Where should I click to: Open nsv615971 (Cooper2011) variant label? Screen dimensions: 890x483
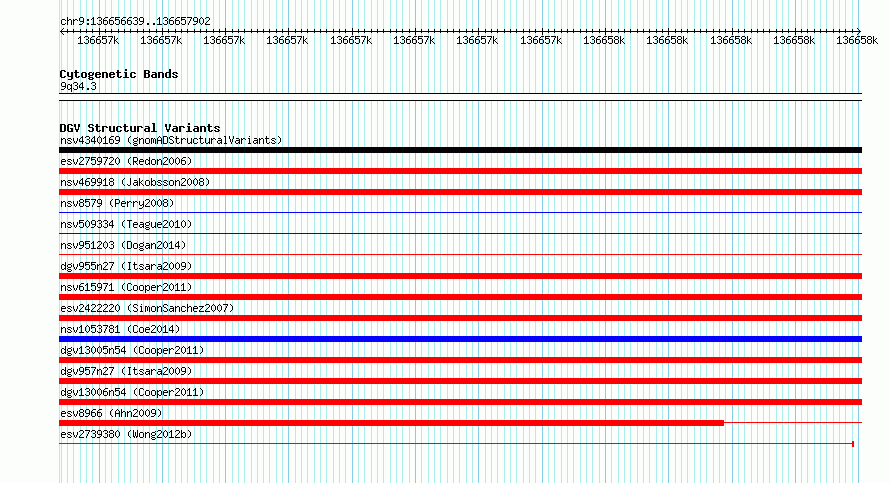point(126,287)
